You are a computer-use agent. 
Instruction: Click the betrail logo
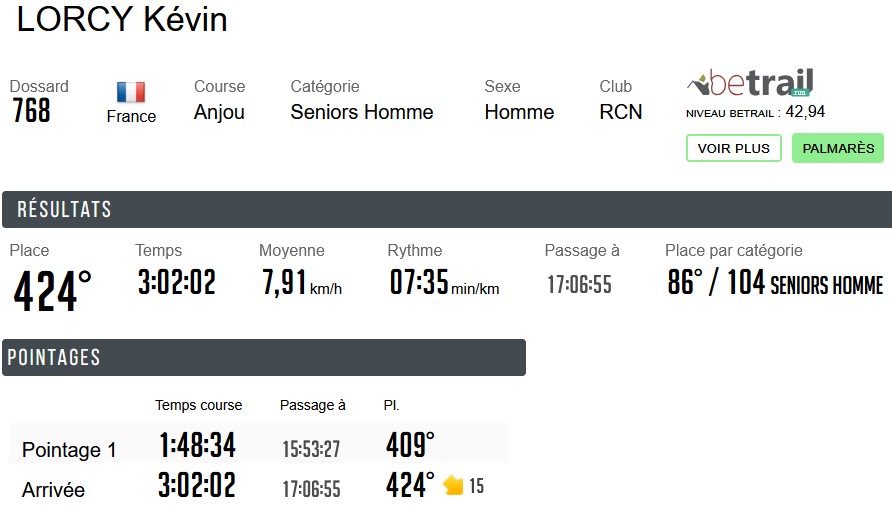tap(750, 83)
